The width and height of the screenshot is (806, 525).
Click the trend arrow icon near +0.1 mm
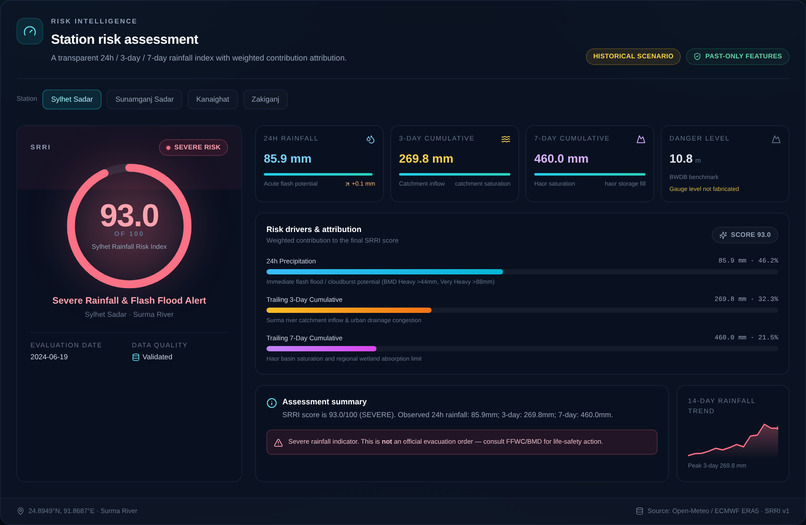pyautogui.click(x=347, y=184)
